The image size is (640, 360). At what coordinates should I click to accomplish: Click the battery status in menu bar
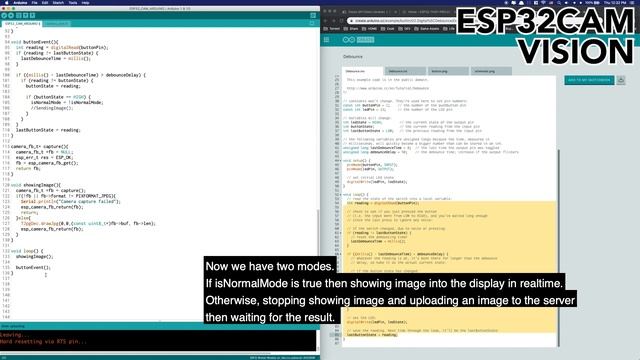593,2
